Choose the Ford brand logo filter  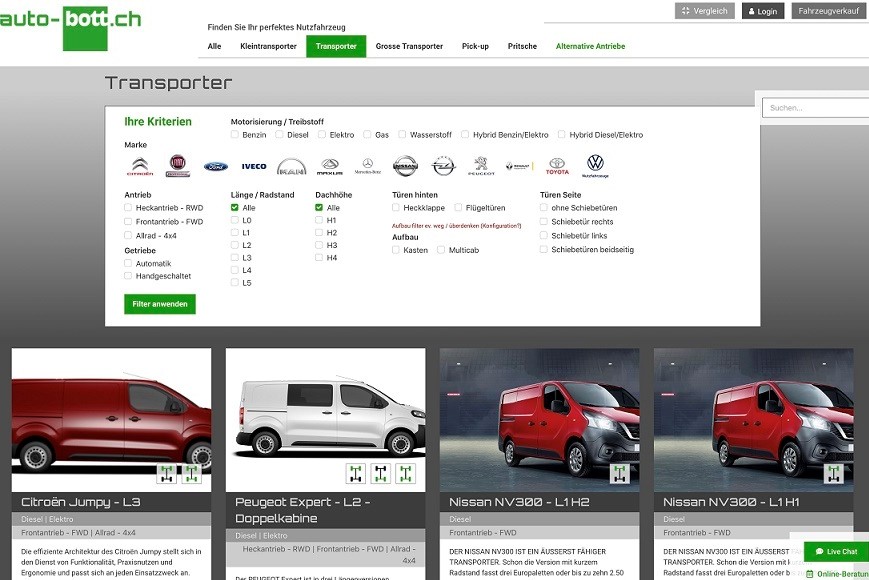(215, 166)
